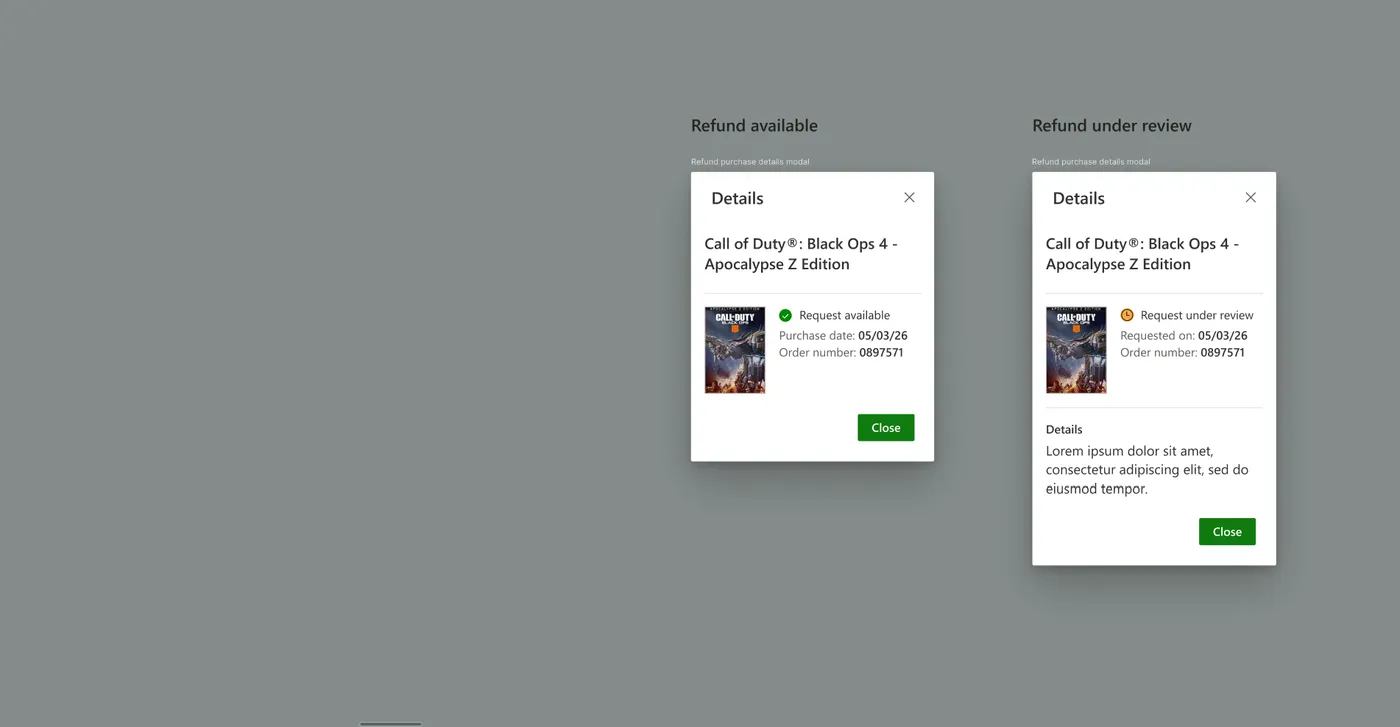This screenshot has width=1400, height=727.
Task: Select the game cover thumbnail in Refund available modal
Action: click(x=735, y=350)
